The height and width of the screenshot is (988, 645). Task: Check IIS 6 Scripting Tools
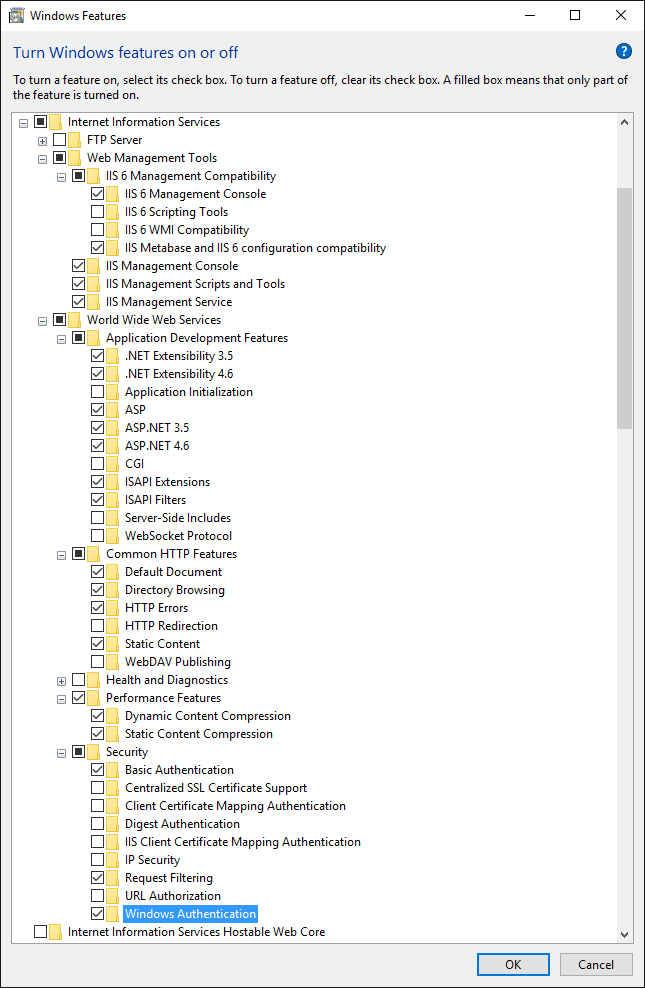click(x=98, y=211)
